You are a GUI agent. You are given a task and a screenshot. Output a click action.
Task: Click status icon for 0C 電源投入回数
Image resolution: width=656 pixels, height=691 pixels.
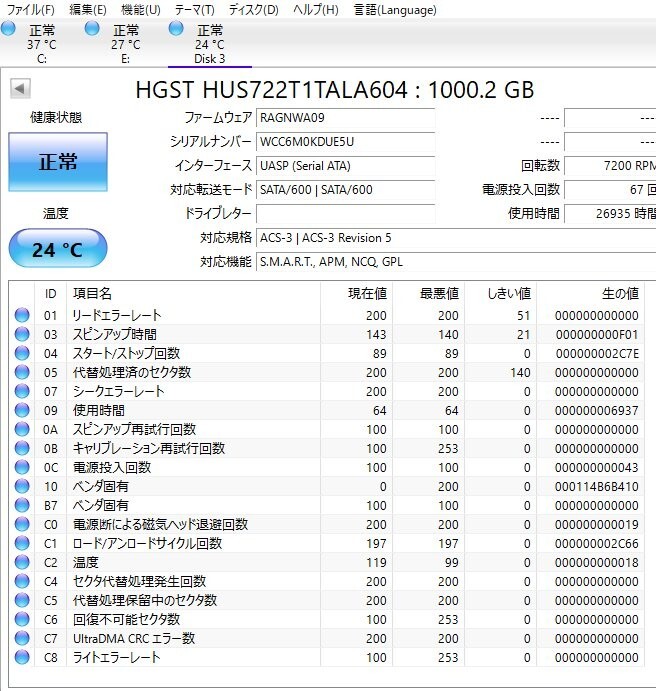22,467
